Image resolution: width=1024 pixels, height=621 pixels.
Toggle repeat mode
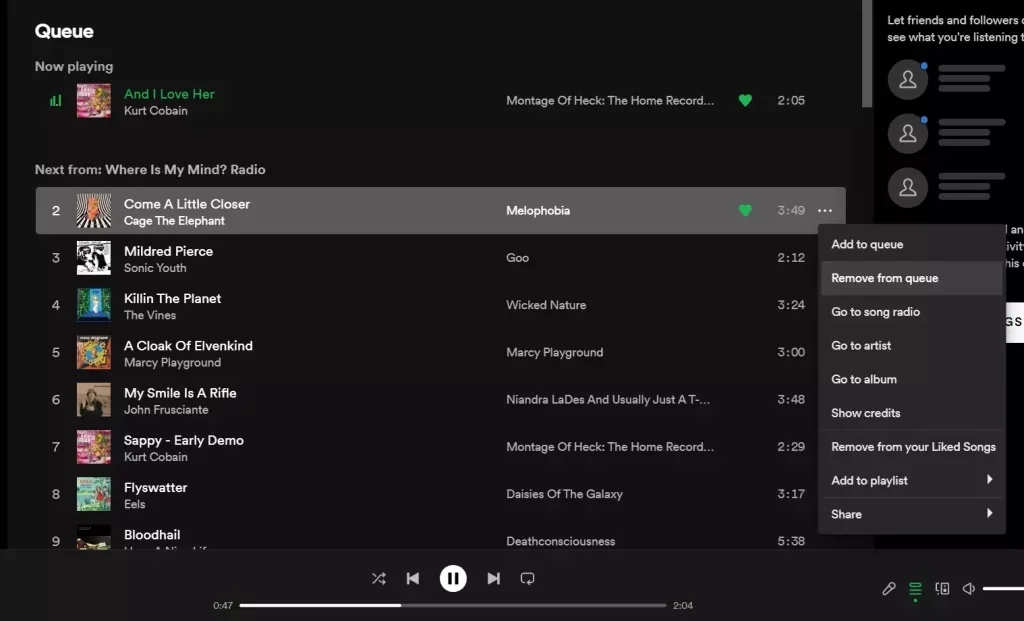tap(528, 579)
